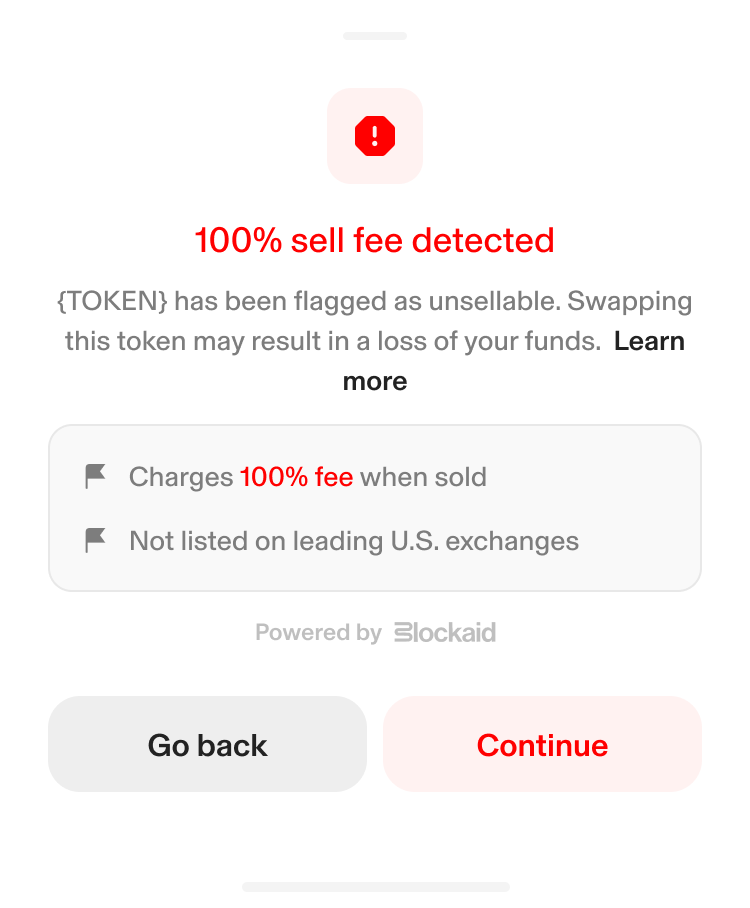Click the red Continue button
This screenshot has height=908, width=750.
point(542,744)
